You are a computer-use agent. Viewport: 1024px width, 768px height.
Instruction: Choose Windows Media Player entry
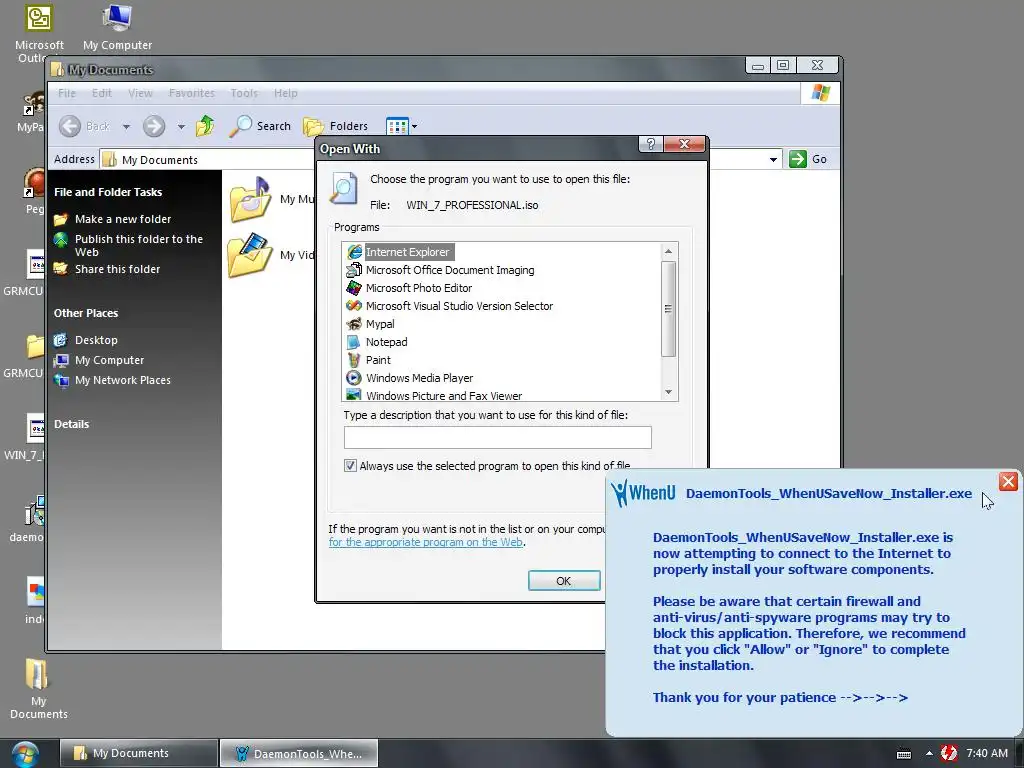tap(410, 377)
